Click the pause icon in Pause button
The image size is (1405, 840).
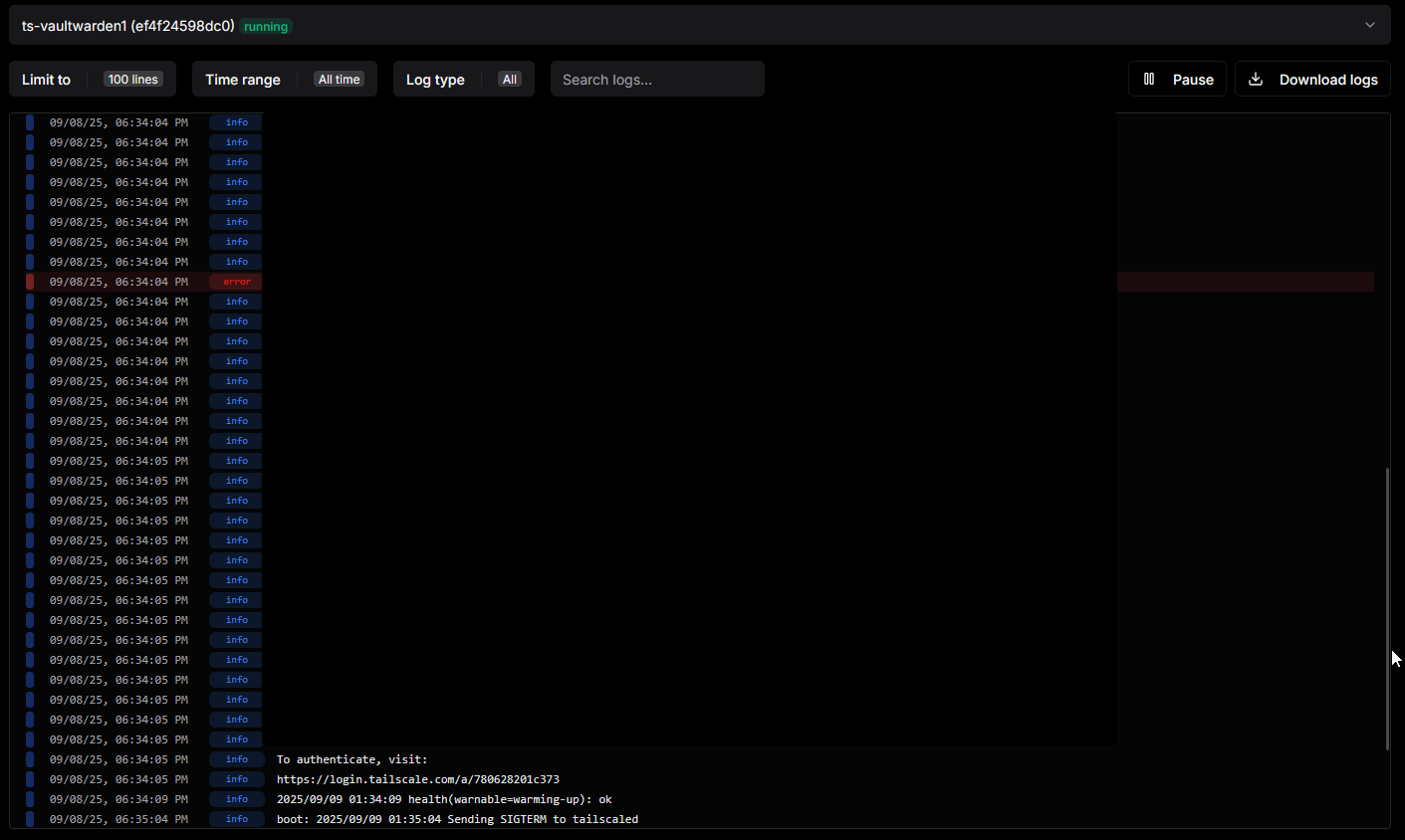pos(1149,79)
